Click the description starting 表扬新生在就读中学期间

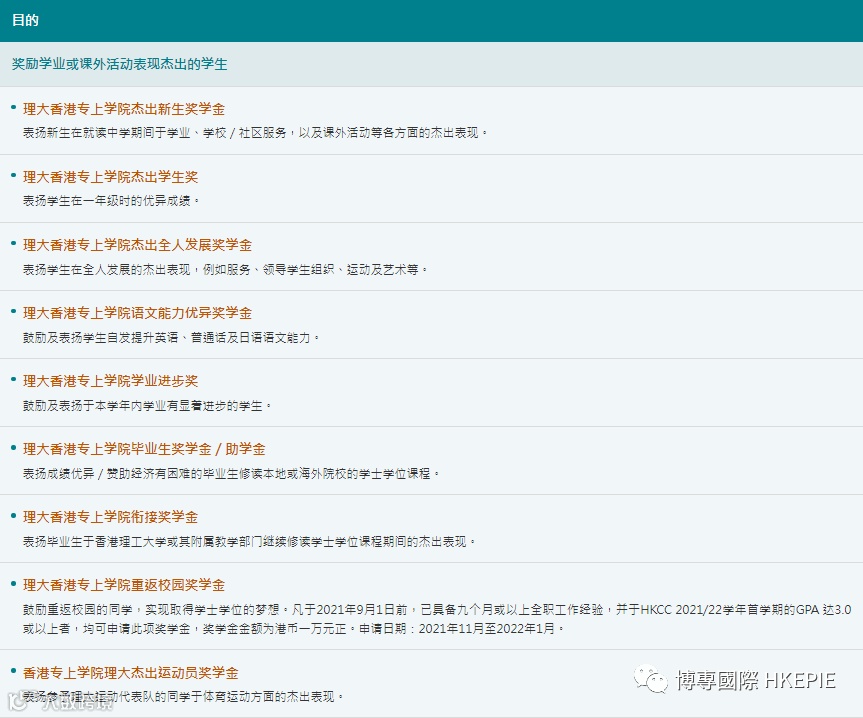click(x=255, y=133)
